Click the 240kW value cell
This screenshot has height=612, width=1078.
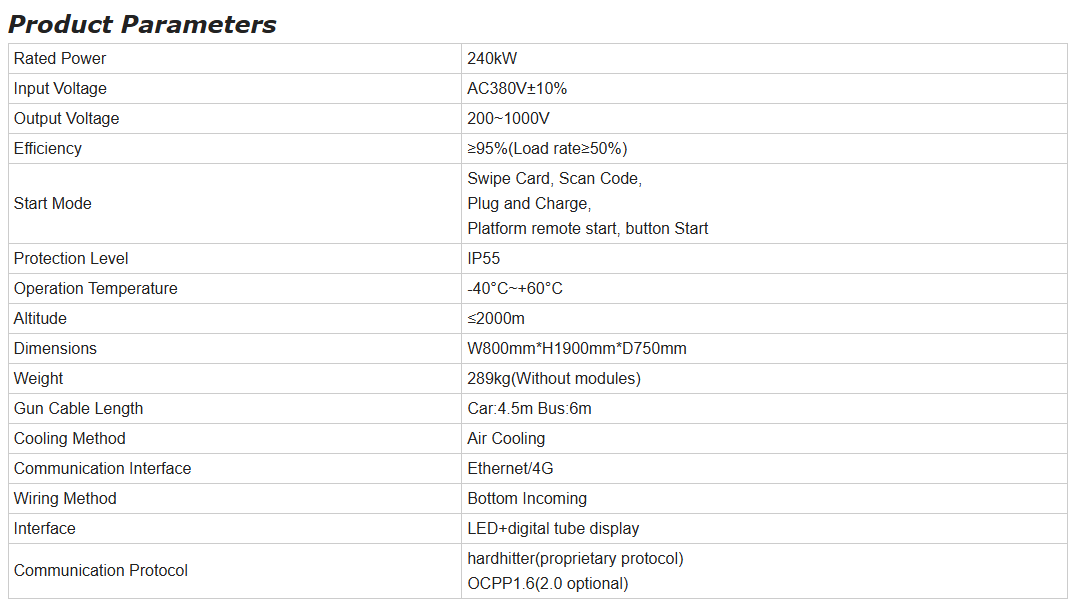tap(764, 58)
